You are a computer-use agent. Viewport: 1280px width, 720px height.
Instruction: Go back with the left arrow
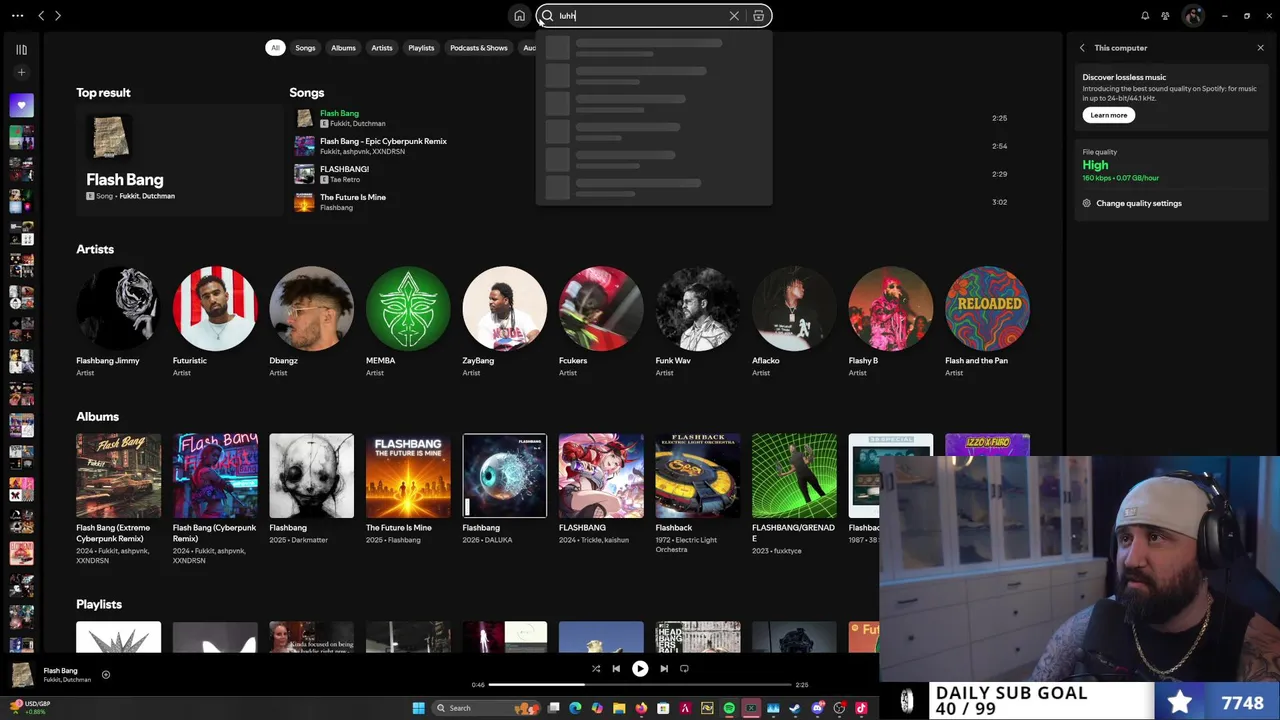(41, 16)
